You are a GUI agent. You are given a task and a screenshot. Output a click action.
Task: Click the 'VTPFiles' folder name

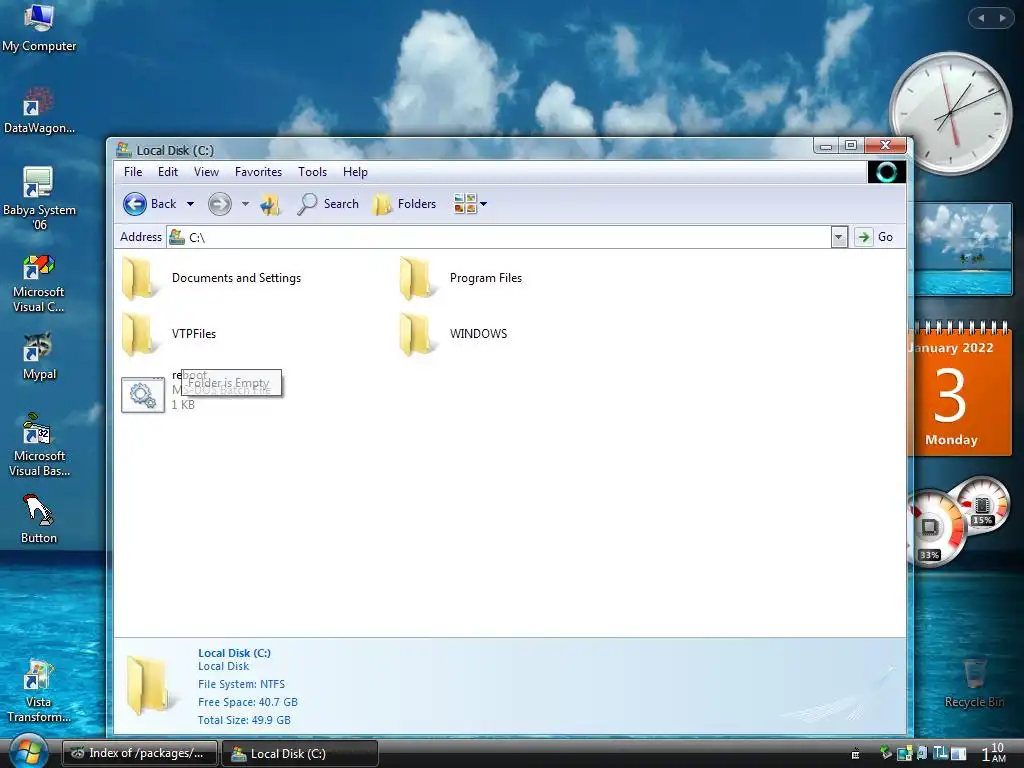point(194,334)
